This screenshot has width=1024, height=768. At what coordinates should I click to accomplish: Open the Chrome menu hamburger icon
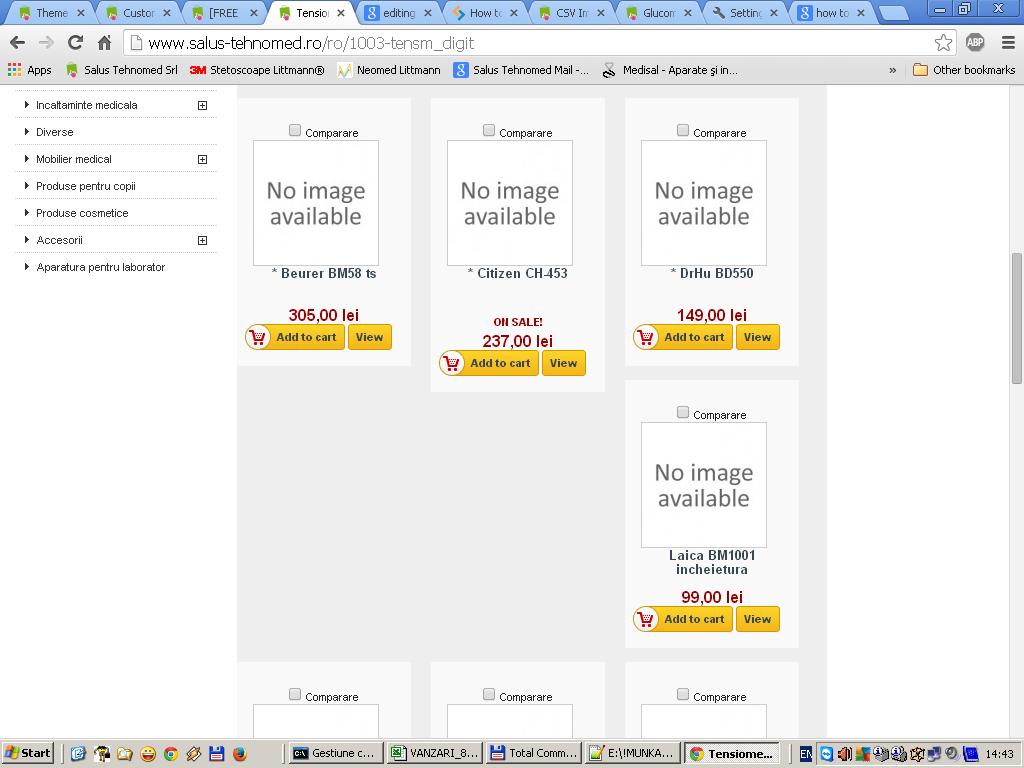1008,43
